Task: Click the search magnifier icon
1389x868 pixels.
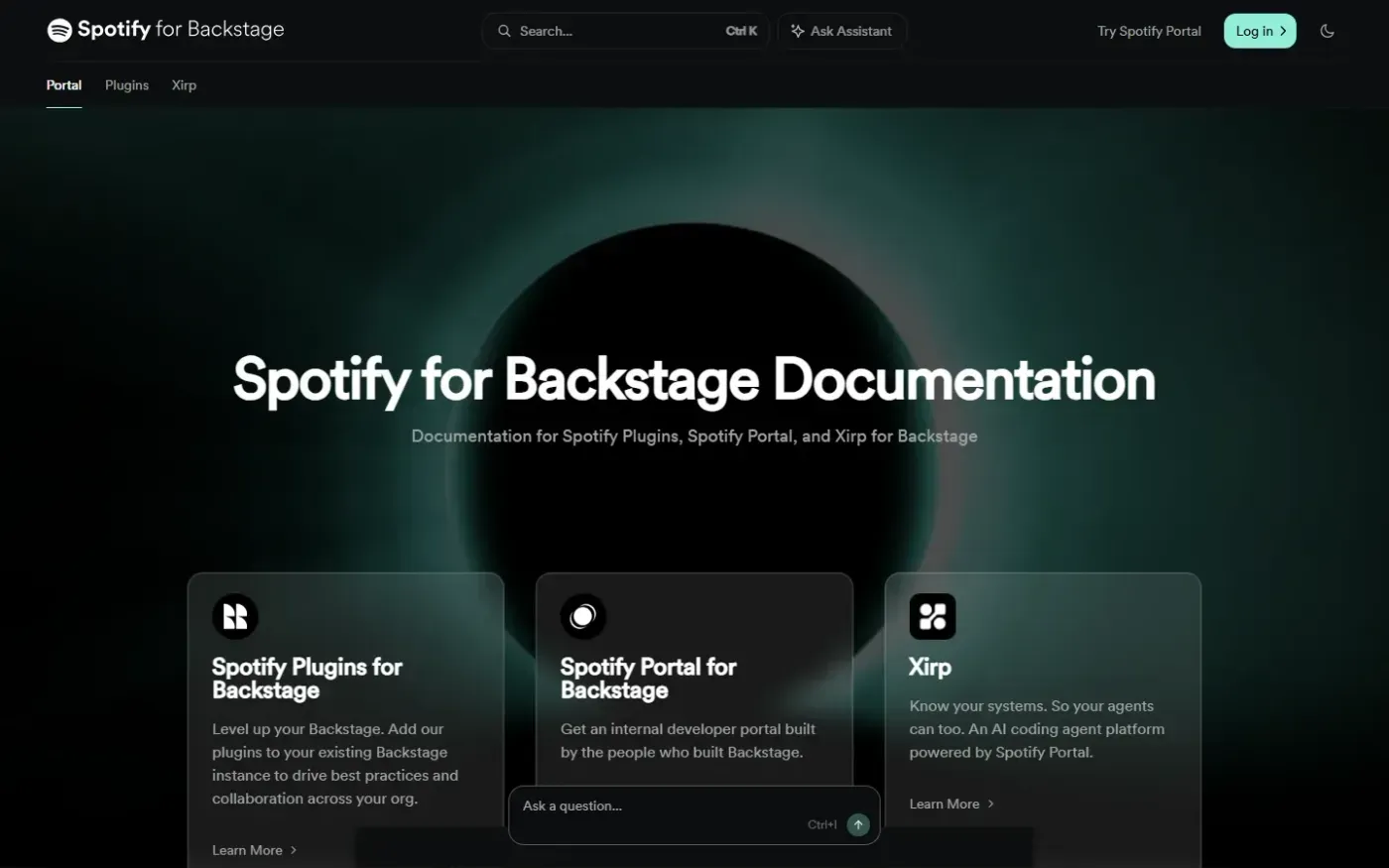Action: pyautogui.click(x=504, y=31)
